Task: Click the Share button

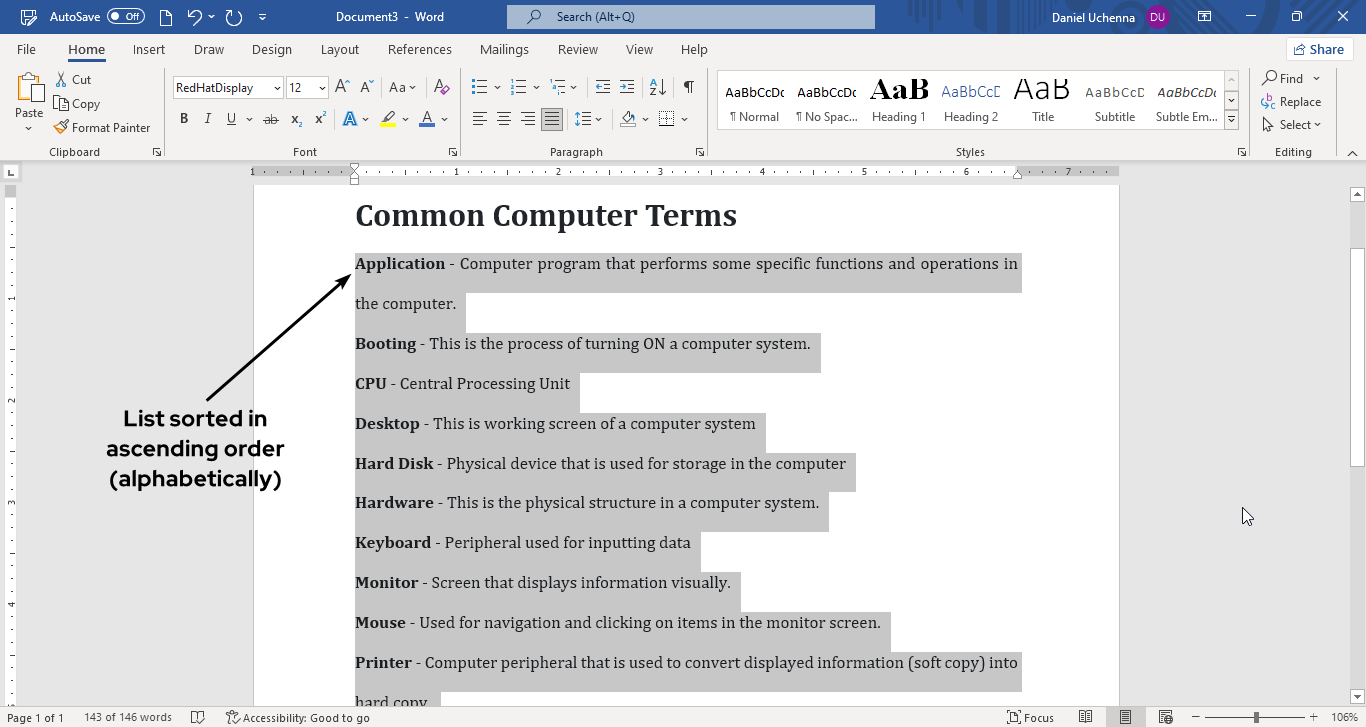Action: click(x=1319, y=49)
